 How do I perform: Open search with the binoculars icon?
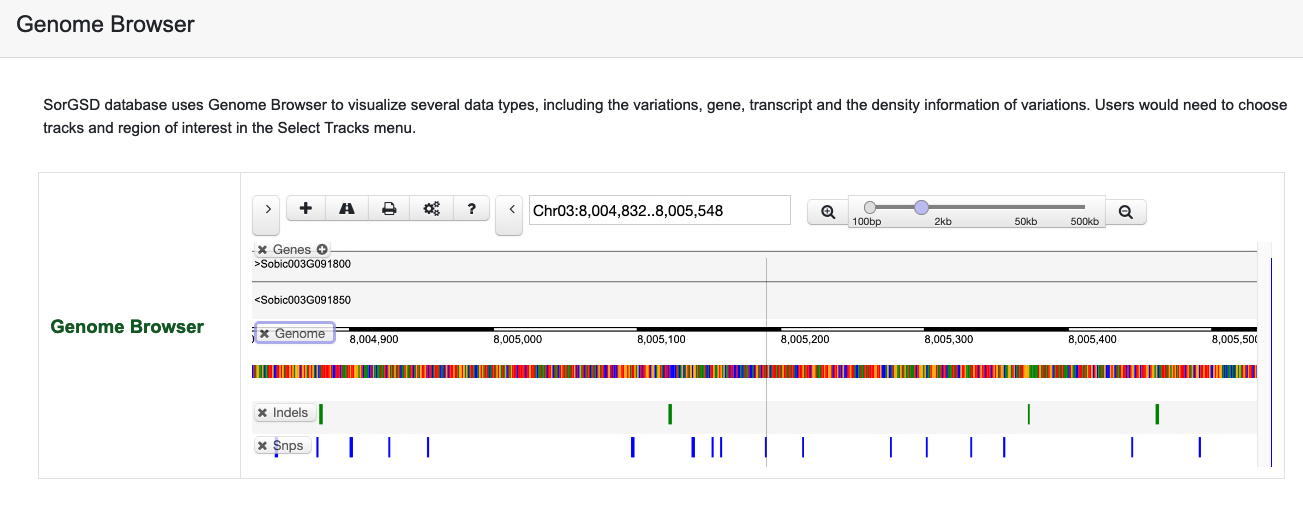click(347, 208)
